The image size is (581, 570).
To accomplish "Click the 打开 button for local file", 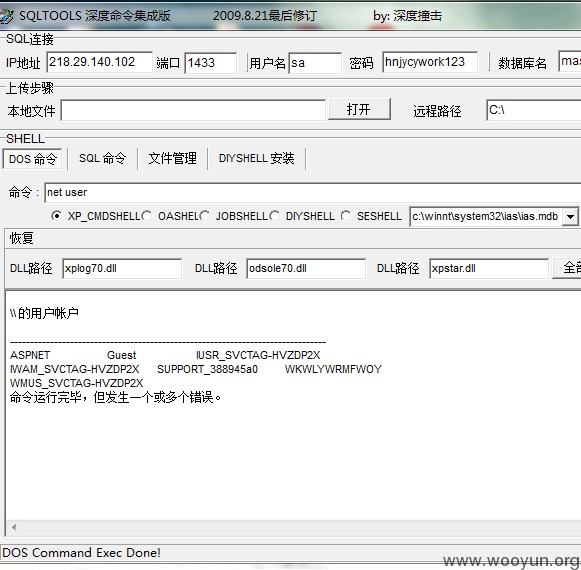I will pos(359,109).
